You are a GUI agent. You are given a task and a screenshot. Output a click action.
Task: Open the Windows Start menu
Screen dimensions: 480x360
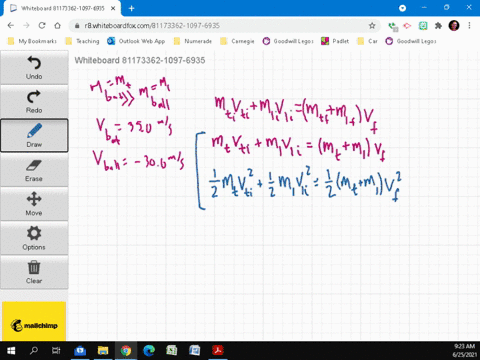tap(11, 351)
